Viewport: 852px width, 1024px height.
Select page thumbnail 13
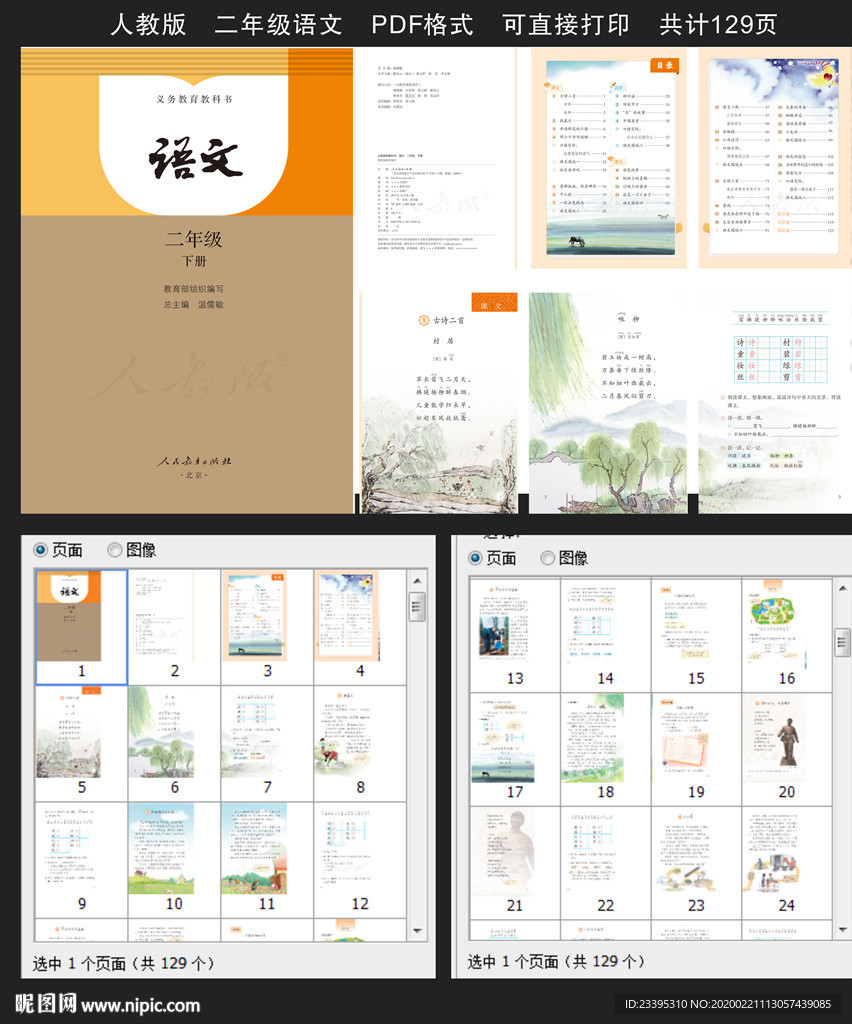pos(514,634)
